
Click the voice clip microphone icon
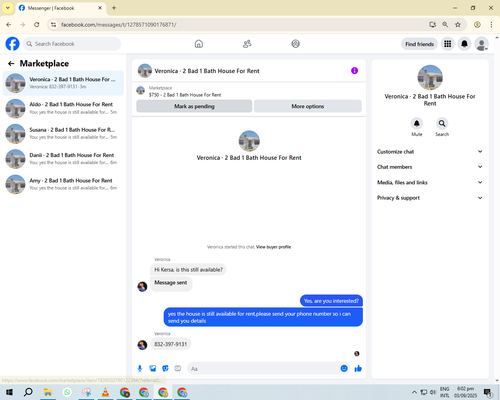click(140, 368)
